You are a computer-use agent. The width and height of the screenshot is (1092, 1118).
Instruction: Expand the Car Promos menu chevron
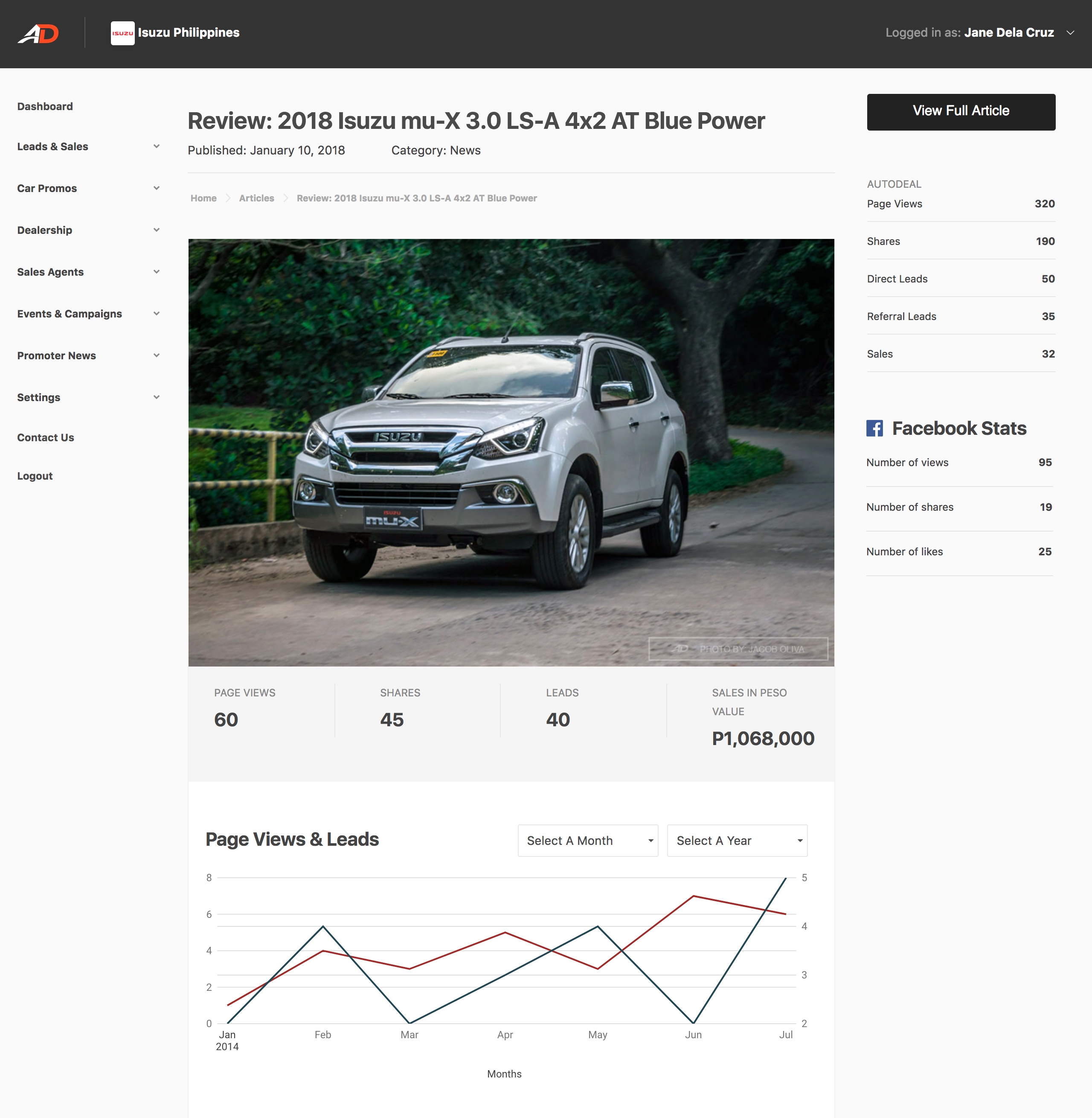pyautogui.click(x=157, y=188)
